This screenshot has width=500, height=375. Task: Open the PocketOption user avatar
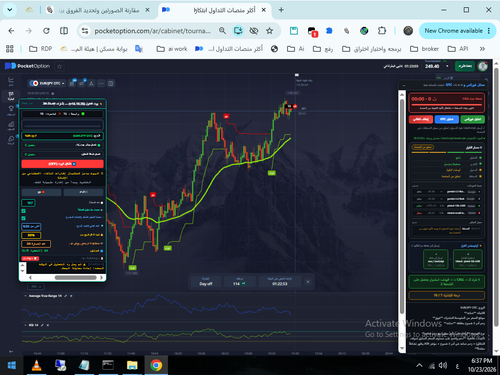coord(483,66)
